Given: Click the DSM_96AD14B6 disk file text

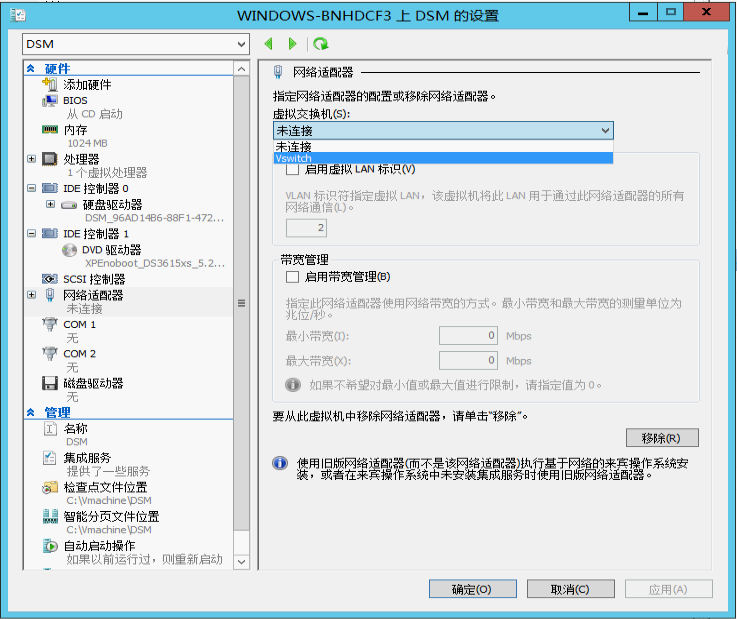Looking at the screenshot, I should click(155, 218).
